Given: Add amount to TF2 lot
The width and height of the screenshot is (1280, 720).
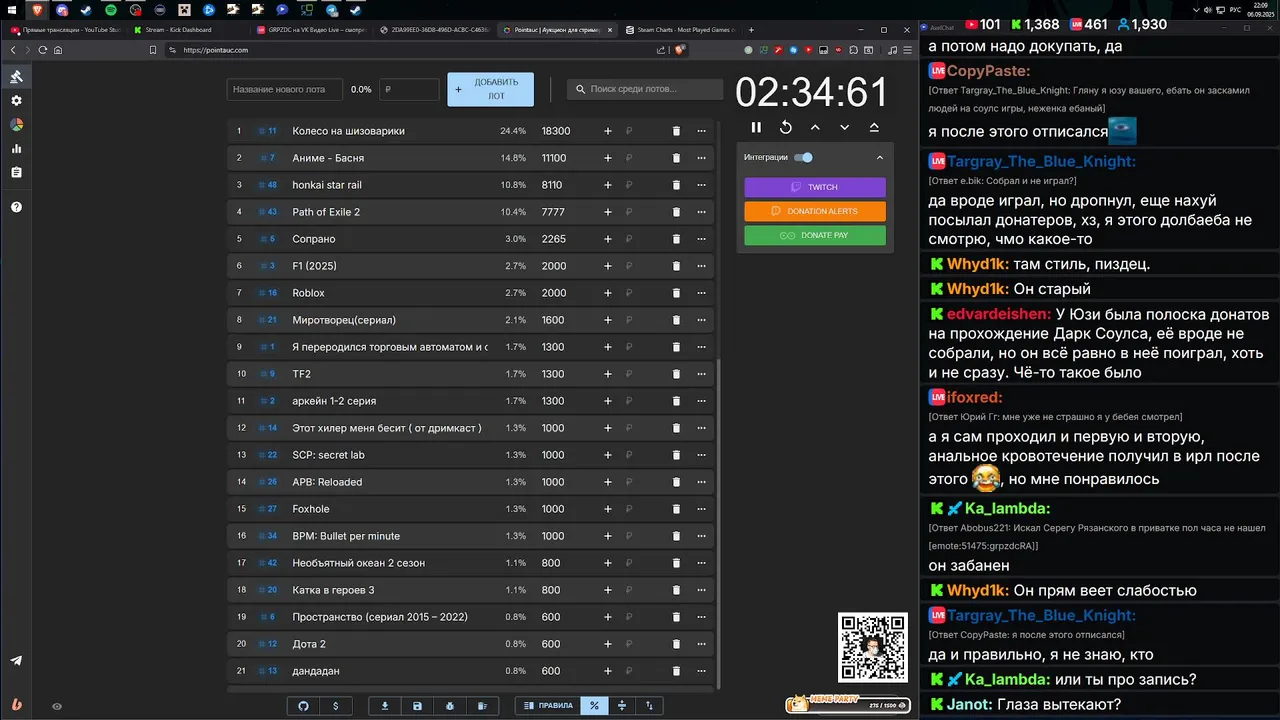Looking at the screenshot, I should 607,374.
